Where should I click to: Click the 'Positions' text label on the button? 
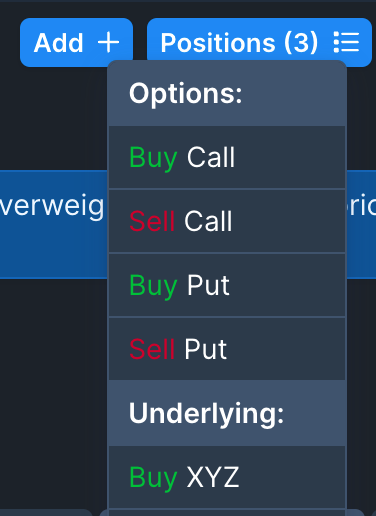tap(218, 43)
